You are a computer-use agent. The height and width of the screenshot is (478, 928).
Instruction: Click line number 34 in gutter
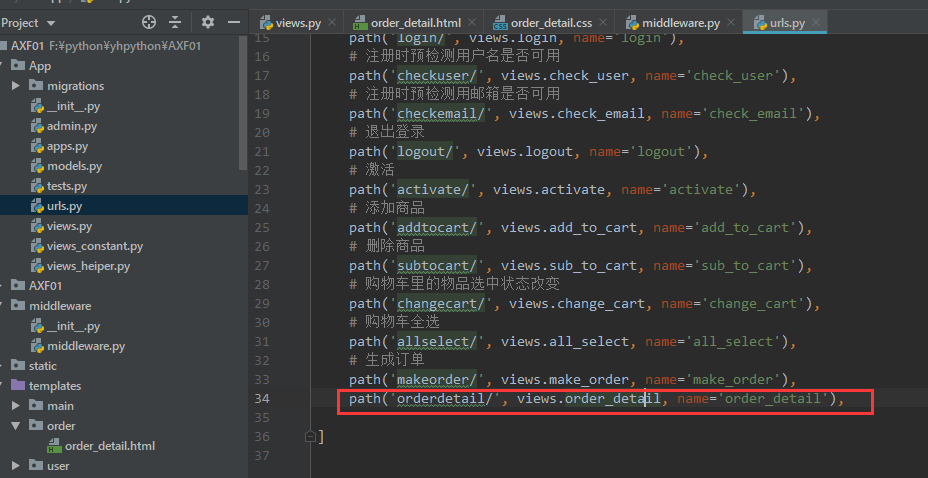[261, 399]
